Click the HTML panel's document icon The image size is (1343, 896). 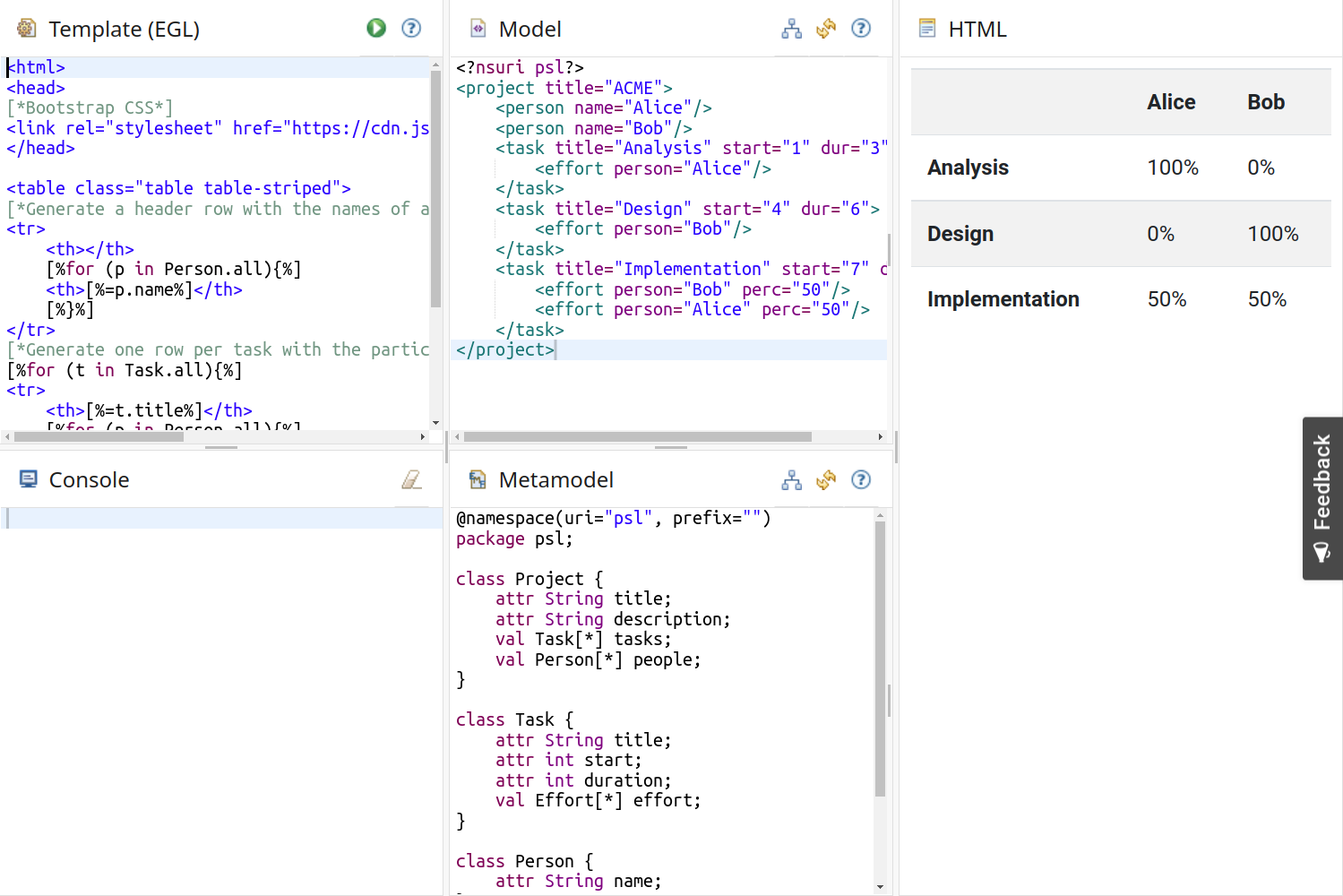click(927, 29)
